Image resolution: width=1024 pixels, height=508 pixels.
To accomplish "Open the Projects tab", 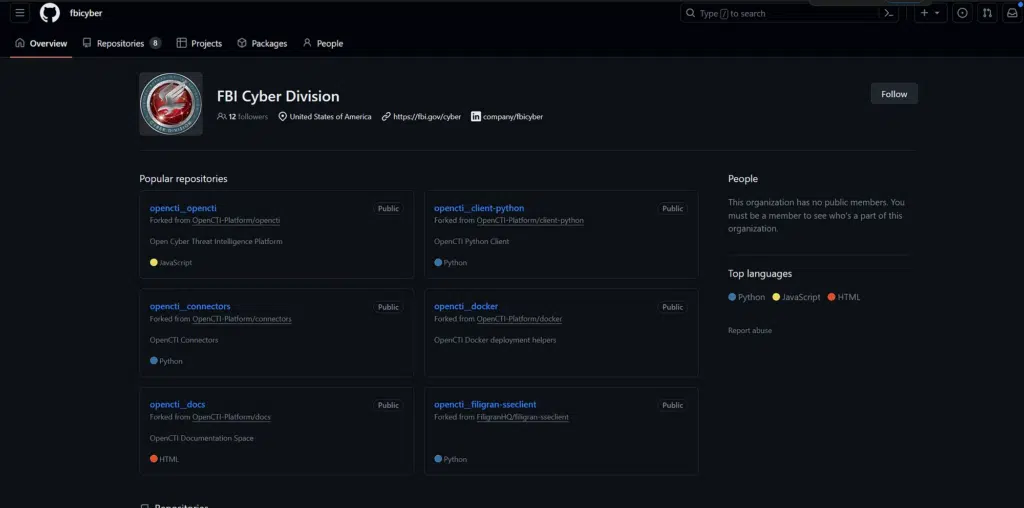I will tap(199, 44).
